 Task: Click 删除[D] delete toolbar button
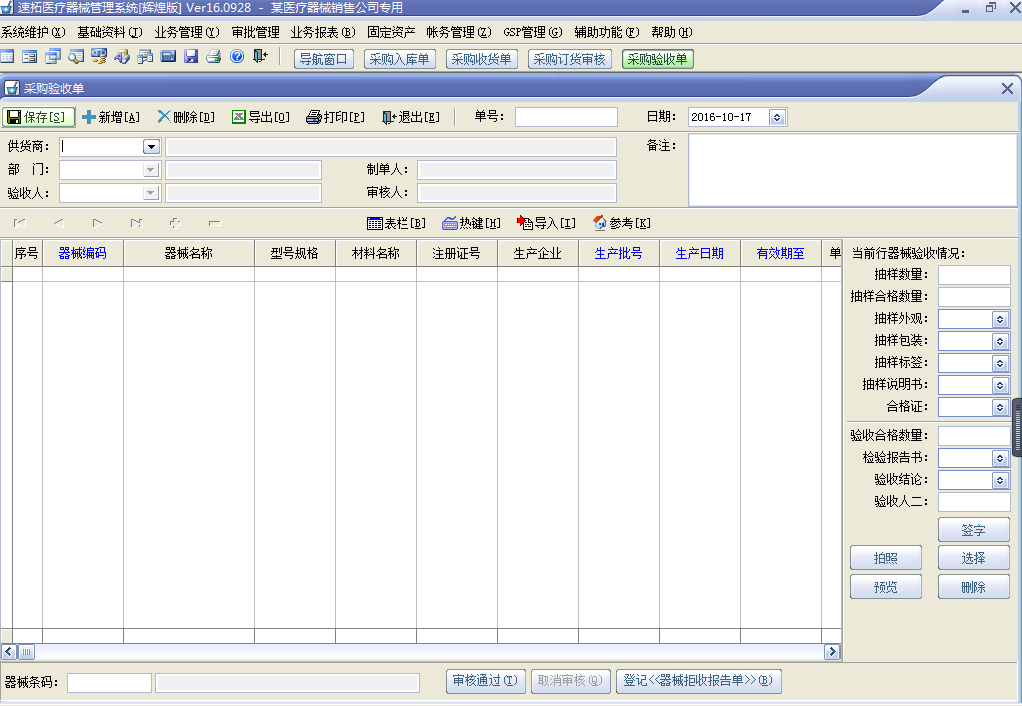pos(186,117)
